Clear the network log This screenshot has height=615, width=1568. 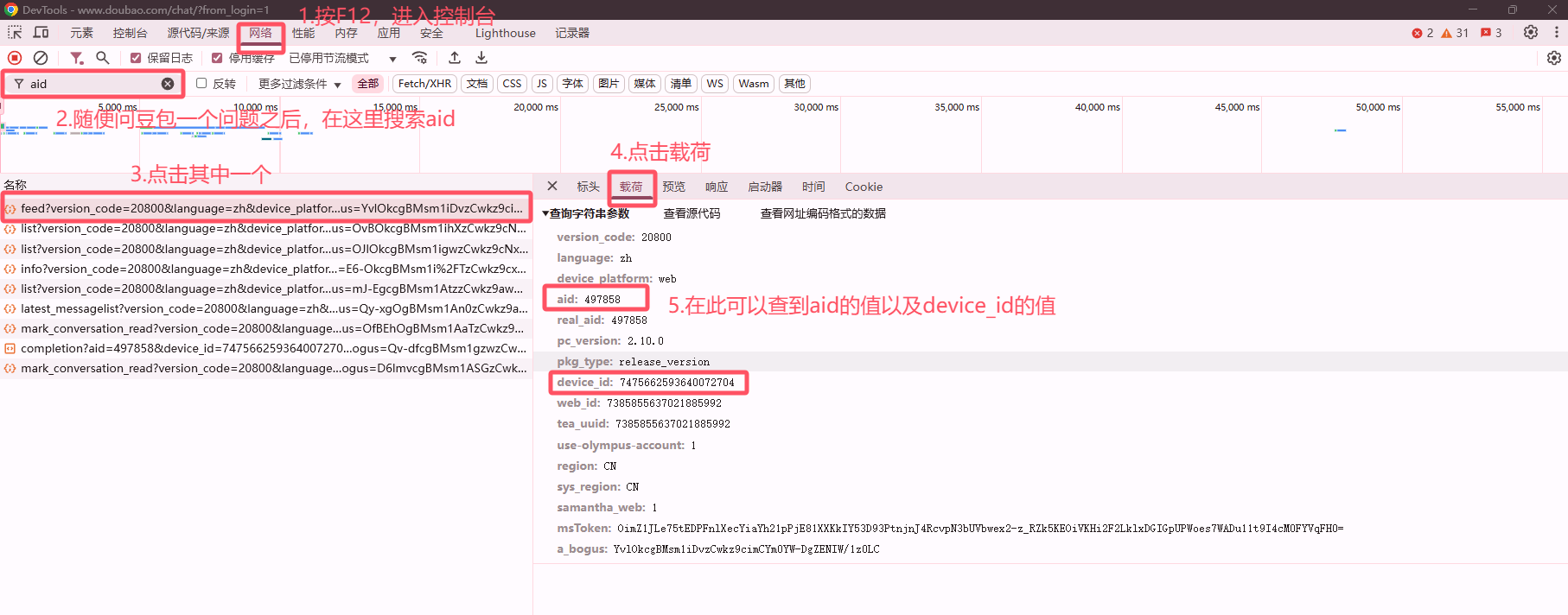coord(41,58)
